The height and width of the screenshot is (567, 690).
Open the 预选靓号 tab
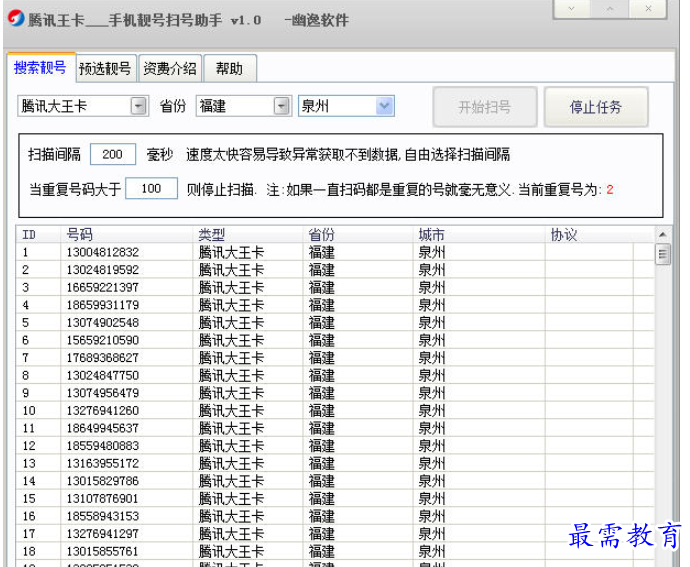106,69
